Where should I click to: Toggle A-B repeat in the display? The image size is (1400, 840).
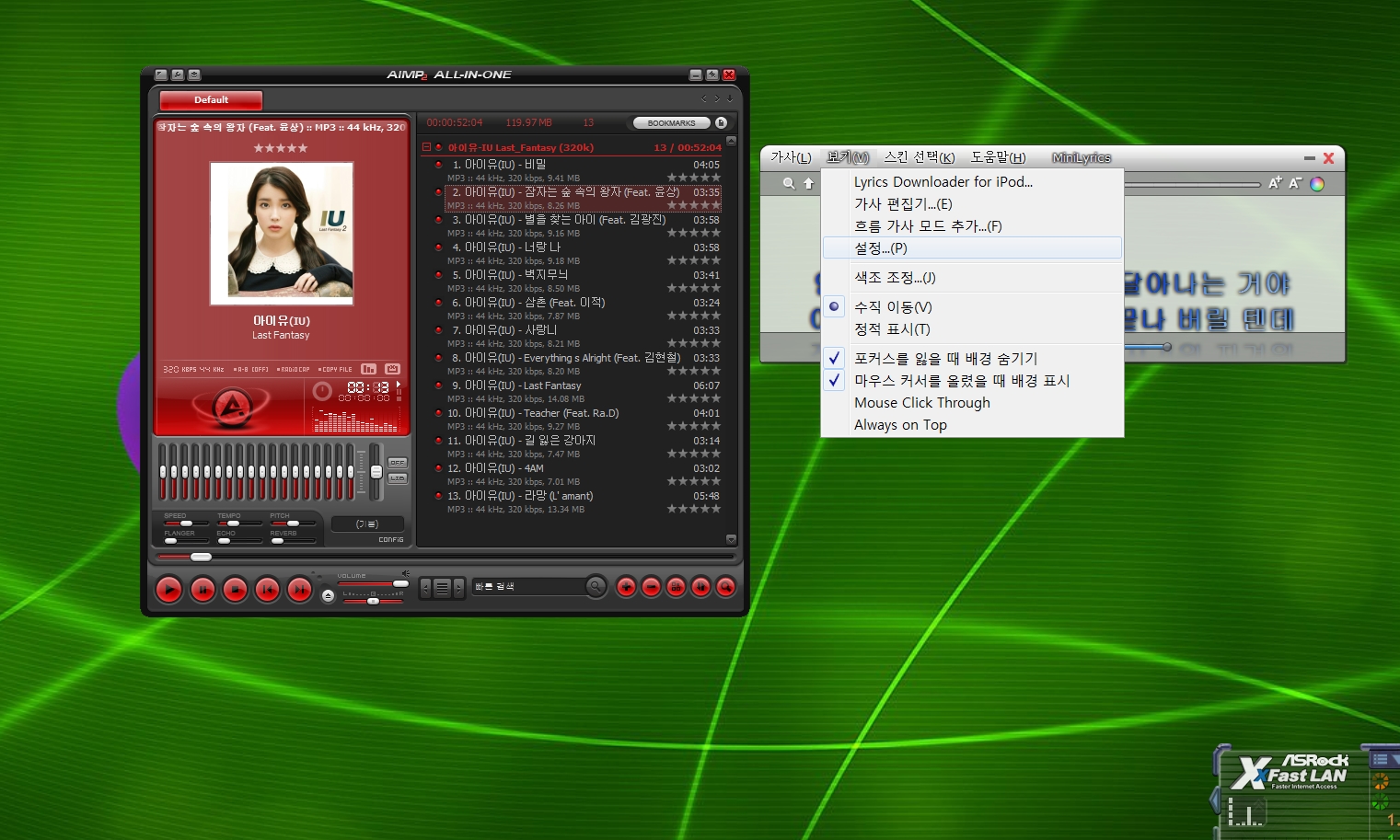(250, 370)
